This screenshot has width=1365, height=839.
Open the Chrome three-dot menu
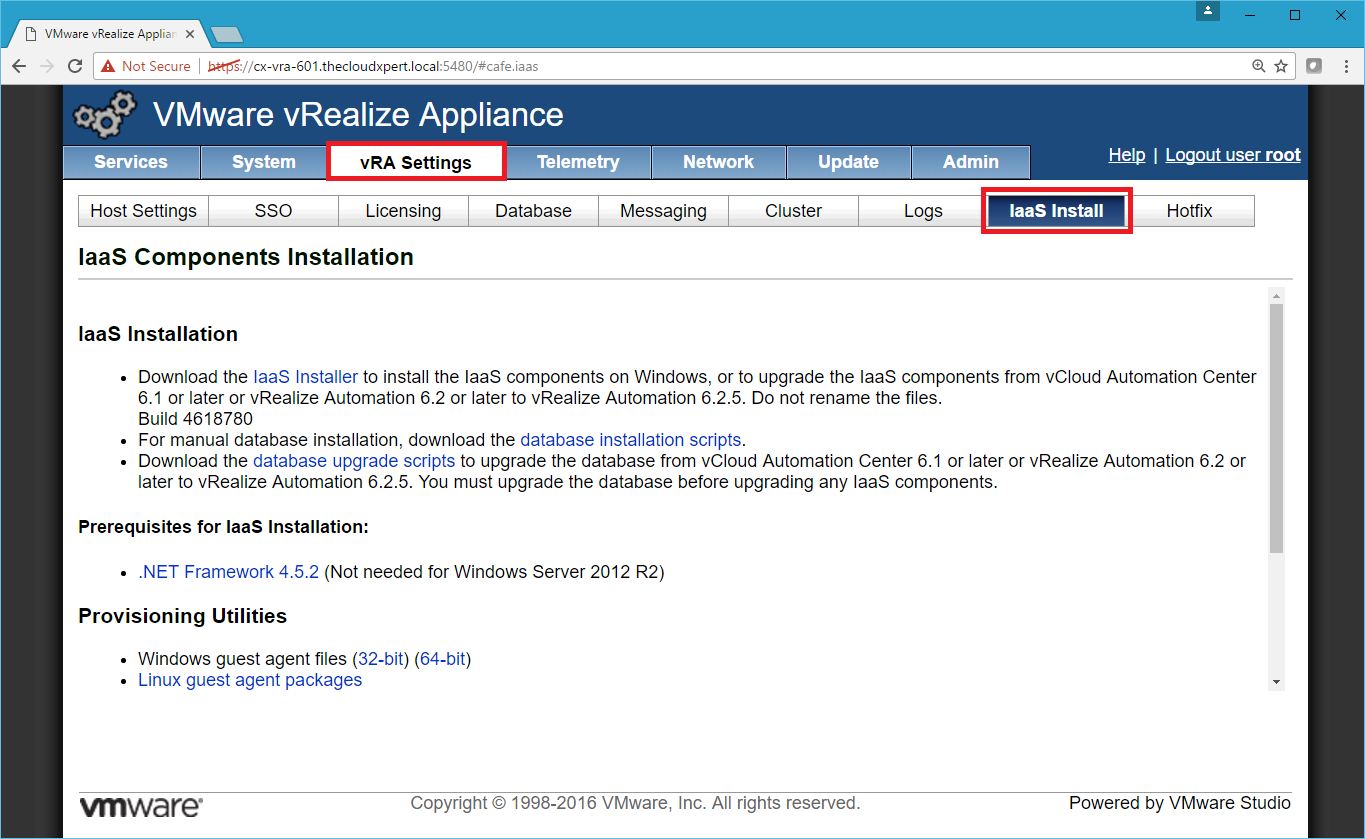click(1343, 66)
